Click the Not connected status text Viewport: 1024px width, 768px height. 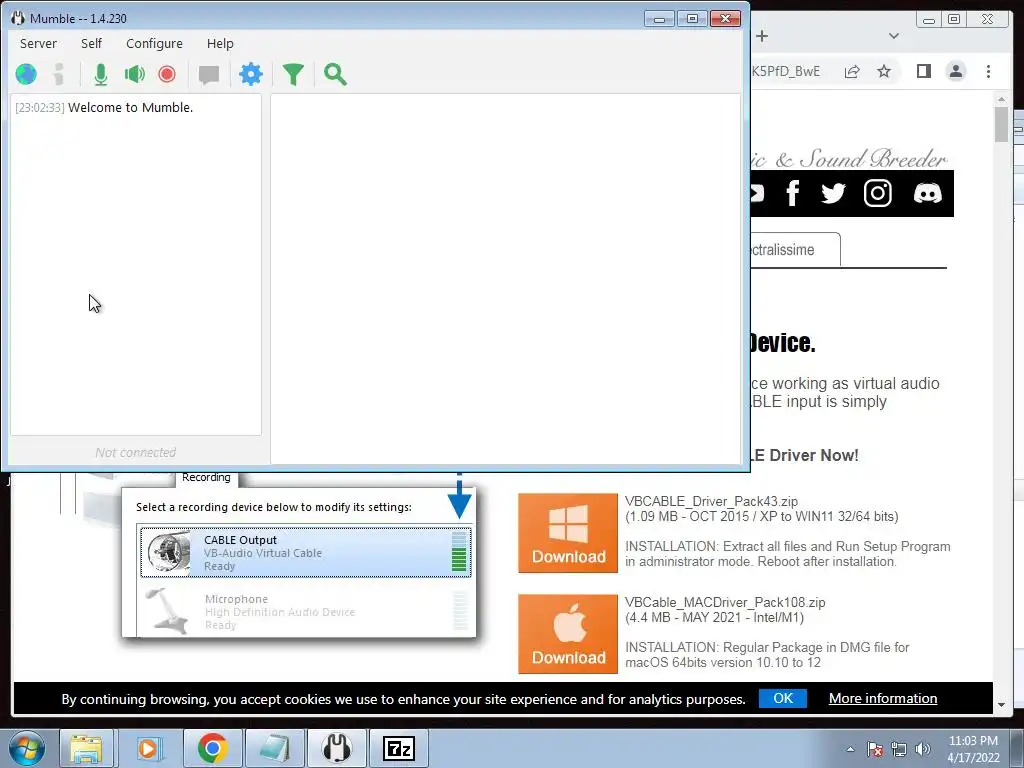coord(136,453)
